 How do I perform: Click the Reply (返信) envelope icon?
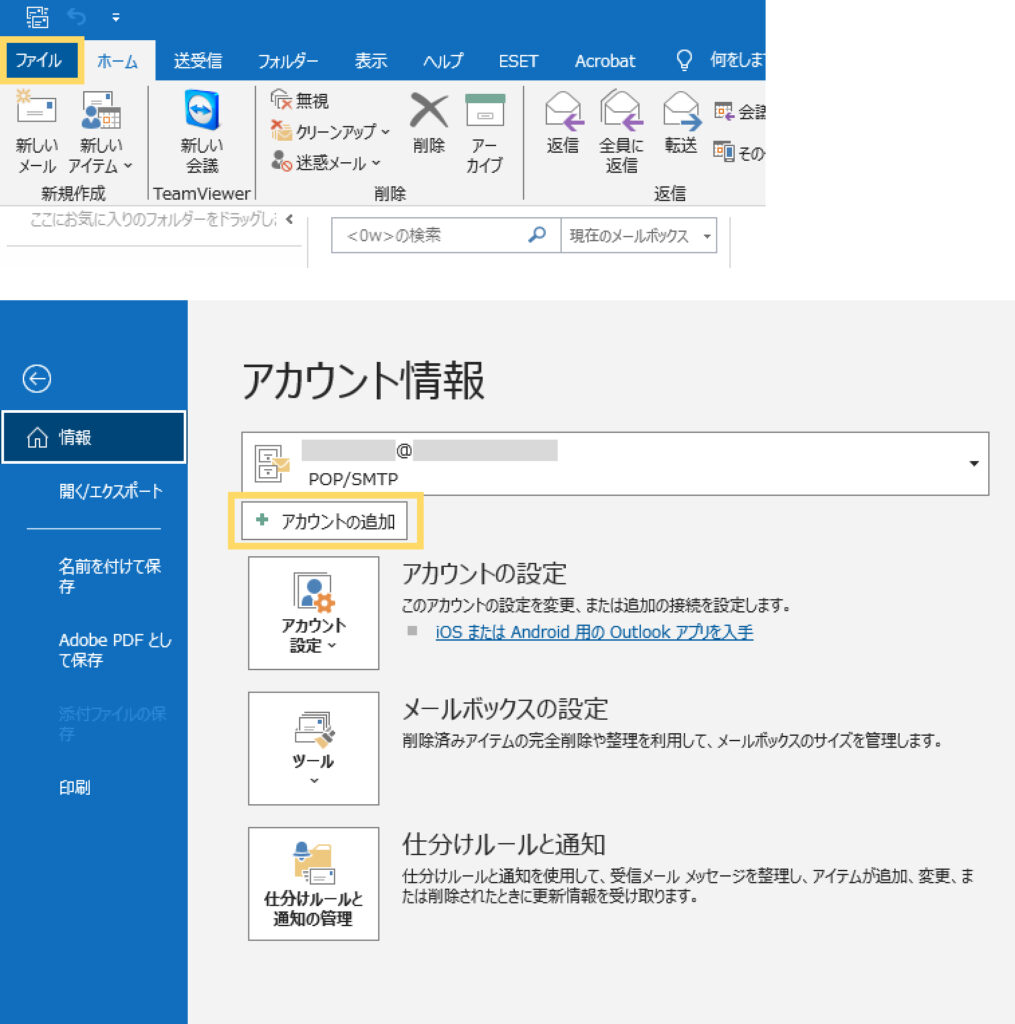point(563,110)
